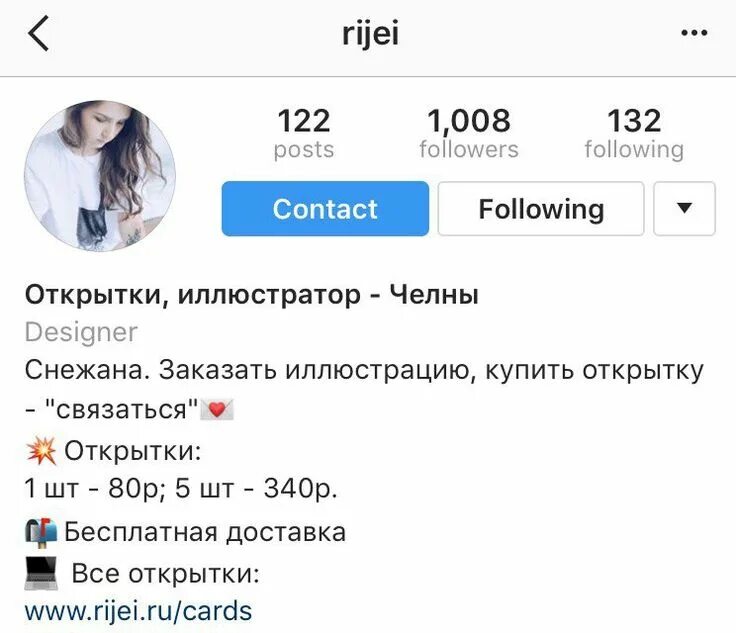Screen dimensions: 736x633
Task: Tap the blue Contact button
Action: 325,208
